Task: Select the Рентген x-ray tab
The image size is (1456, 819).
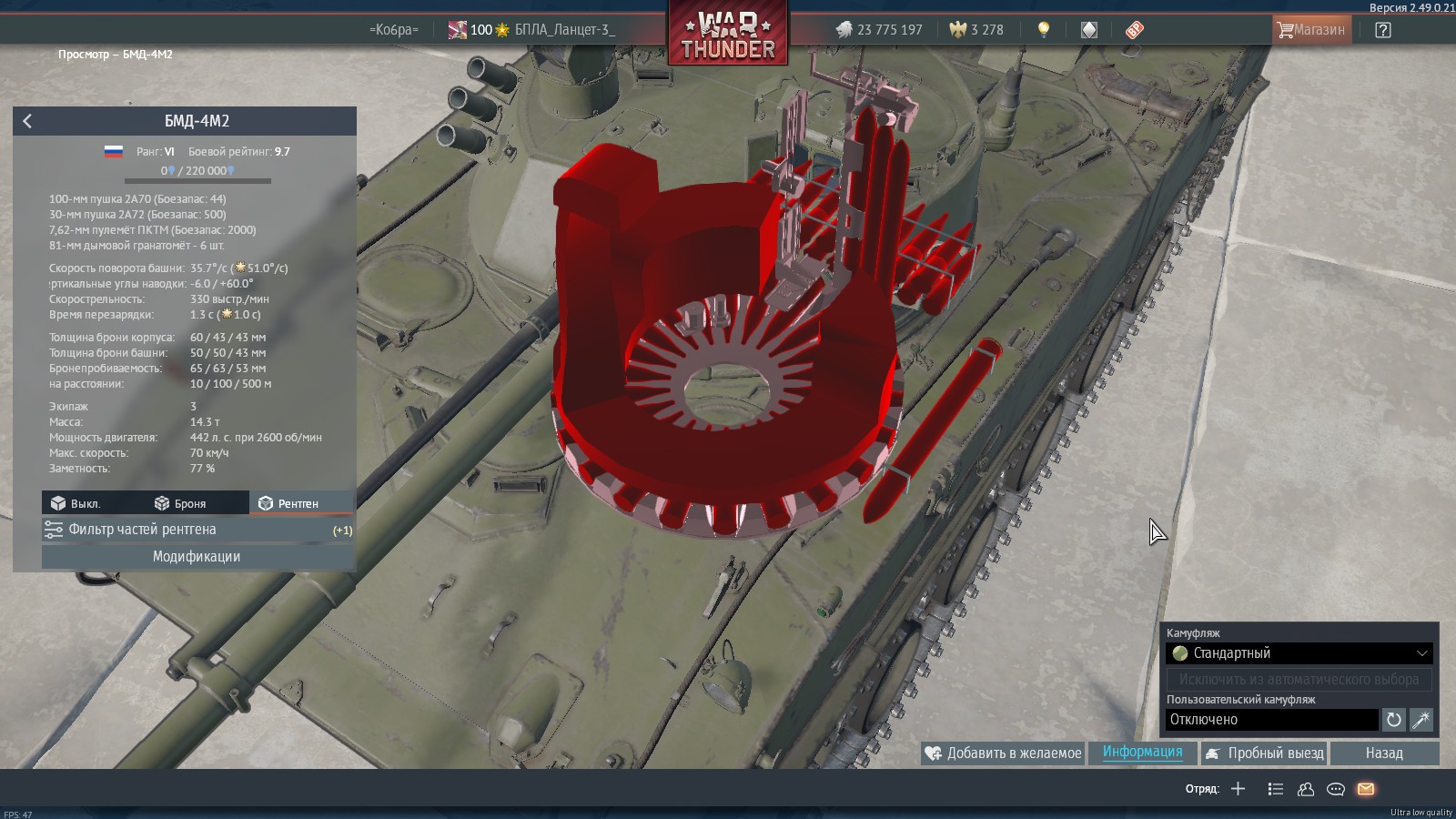Action: pyautogui.click(x=300, y=503)
